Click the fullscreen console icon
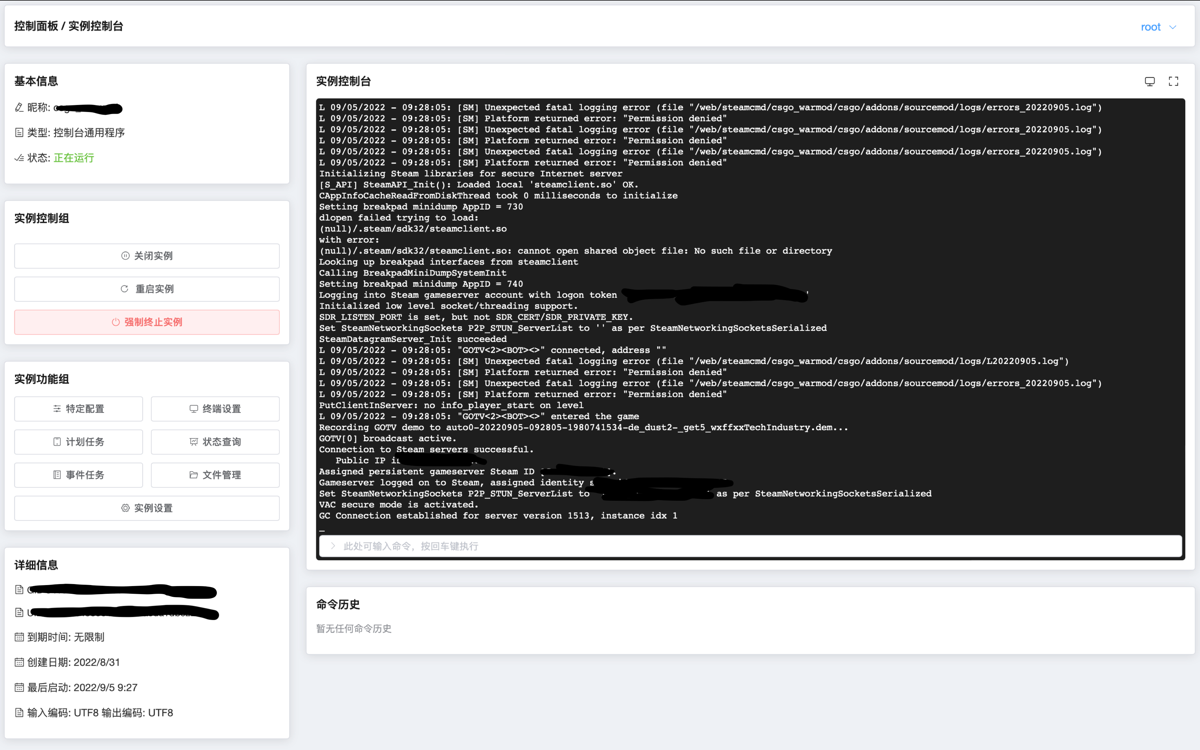This screenshot has width=1200, height=750. click(1174, 82)
